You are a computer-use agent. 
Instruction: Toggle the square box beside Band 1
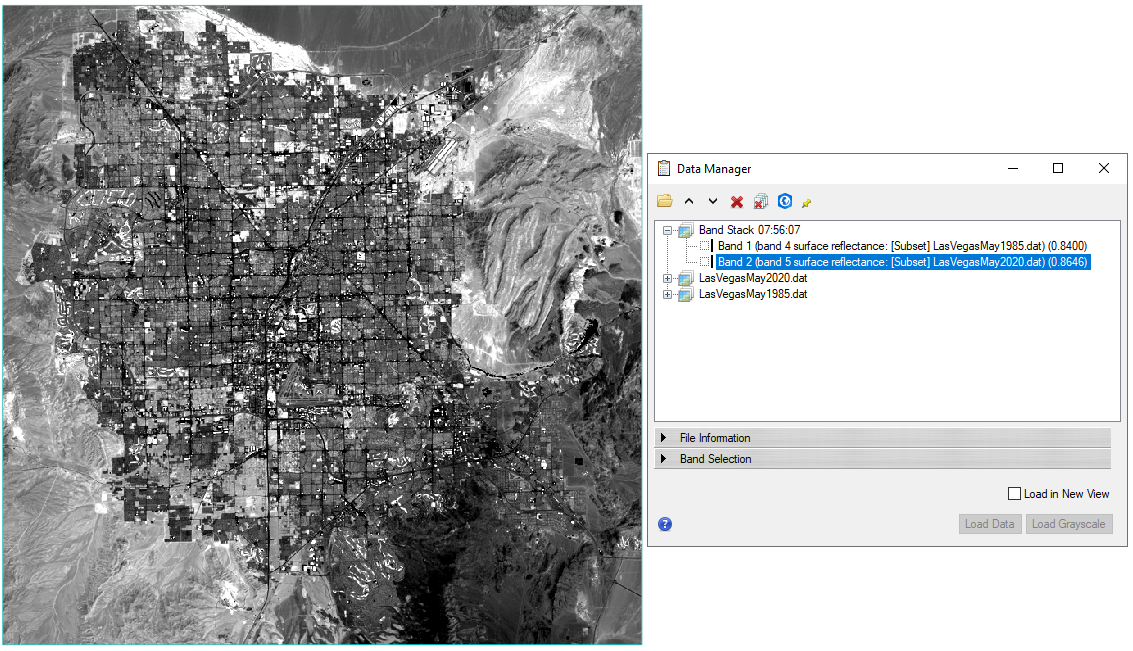(x=705, y=246)
